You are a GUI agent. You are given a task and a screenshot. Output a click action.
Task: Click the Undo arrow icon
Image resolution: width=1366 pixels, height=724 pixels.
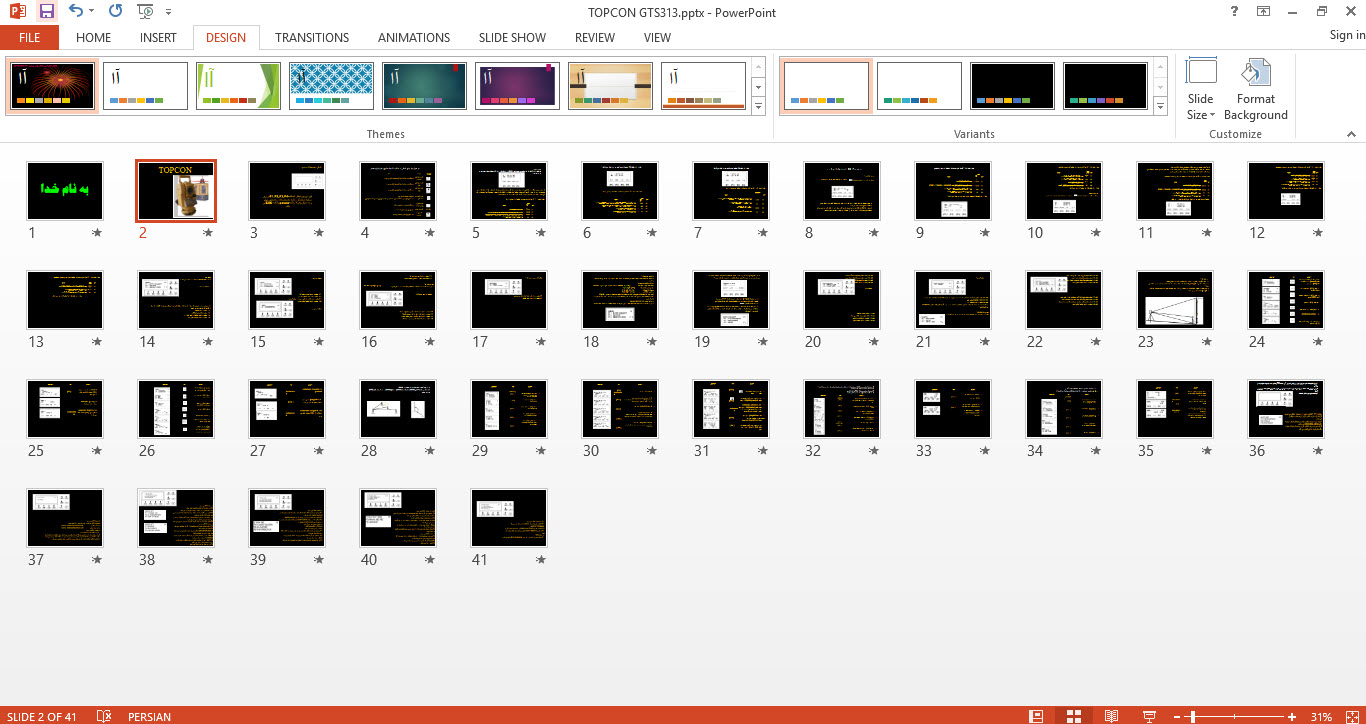click(x=76, y=12)
